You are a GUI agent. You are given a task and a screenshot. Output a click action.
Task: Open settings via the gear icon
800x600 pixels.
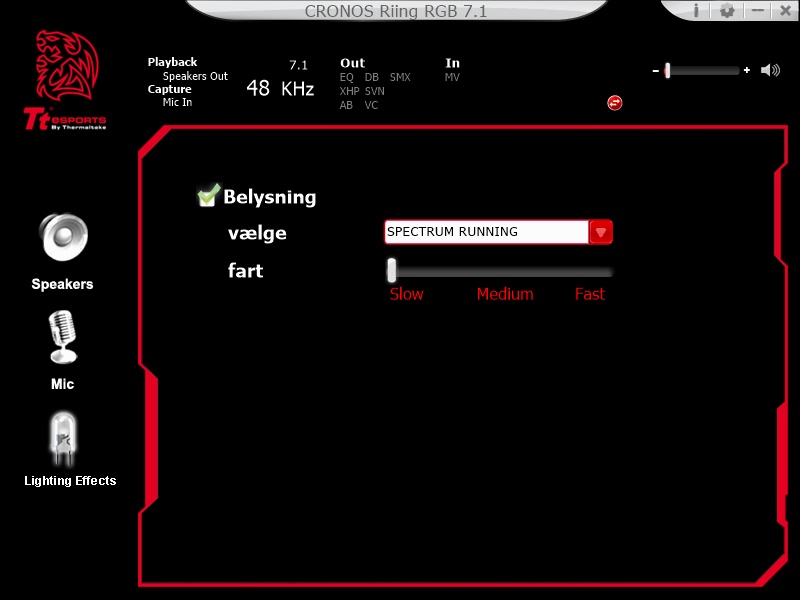[x=727, y=10]
